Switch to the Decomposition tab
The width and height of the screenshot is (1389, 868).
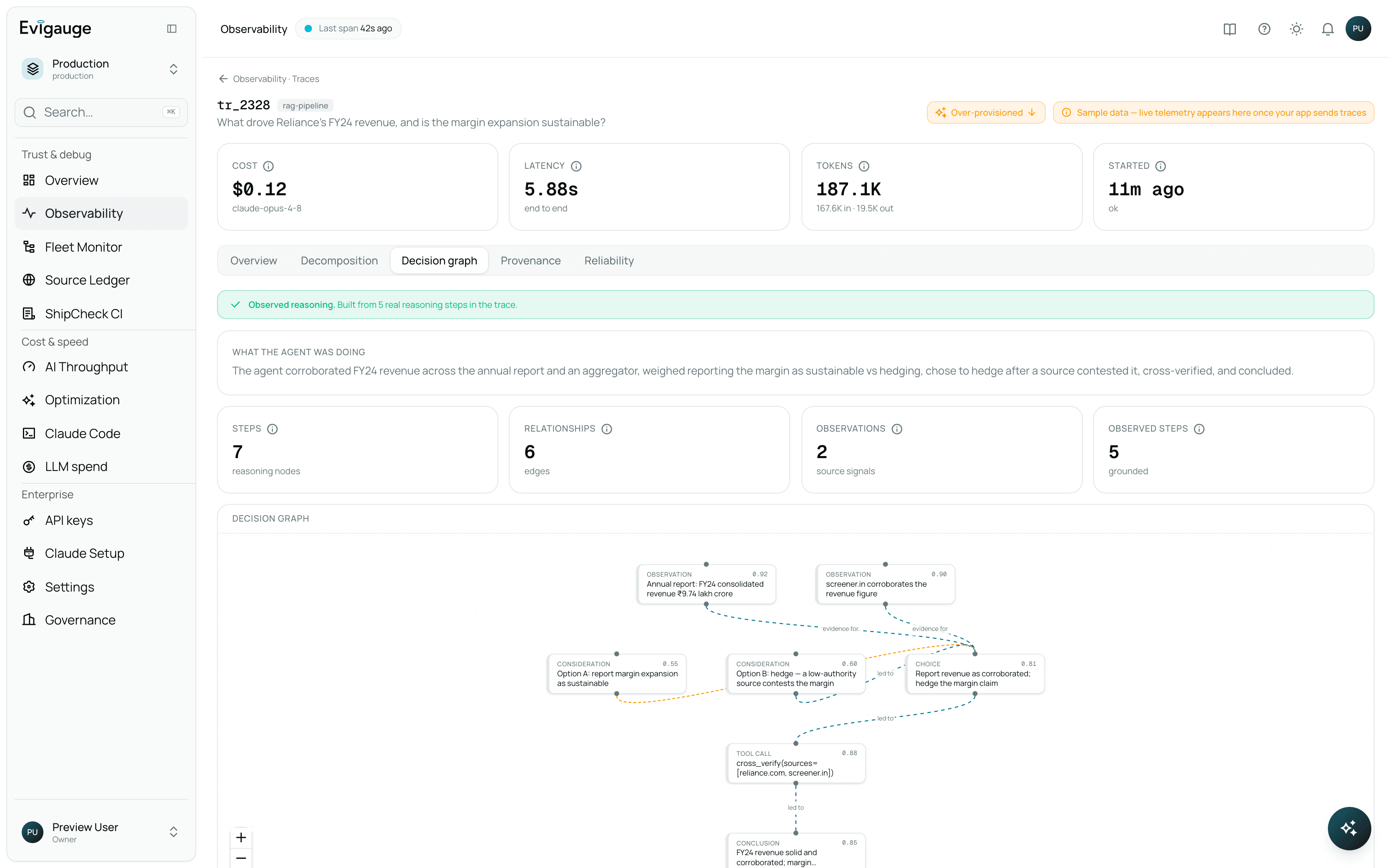(339, 261)
